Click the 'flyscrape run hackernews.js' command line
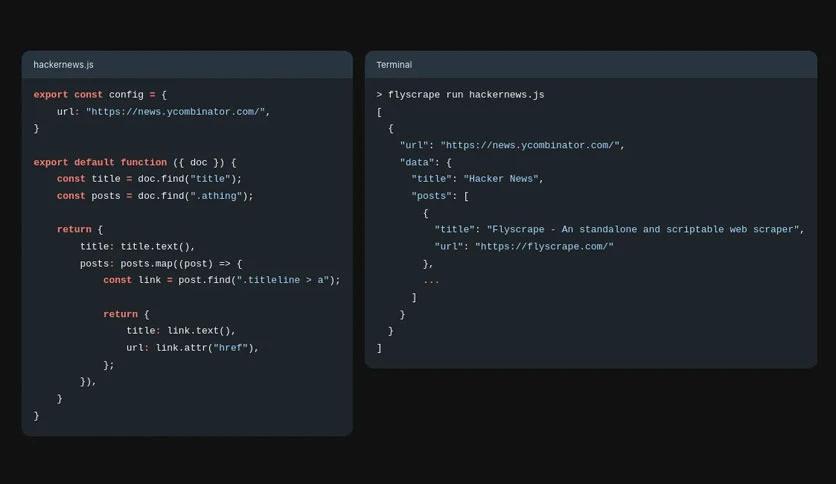836x484 pixels. point(466,94)
